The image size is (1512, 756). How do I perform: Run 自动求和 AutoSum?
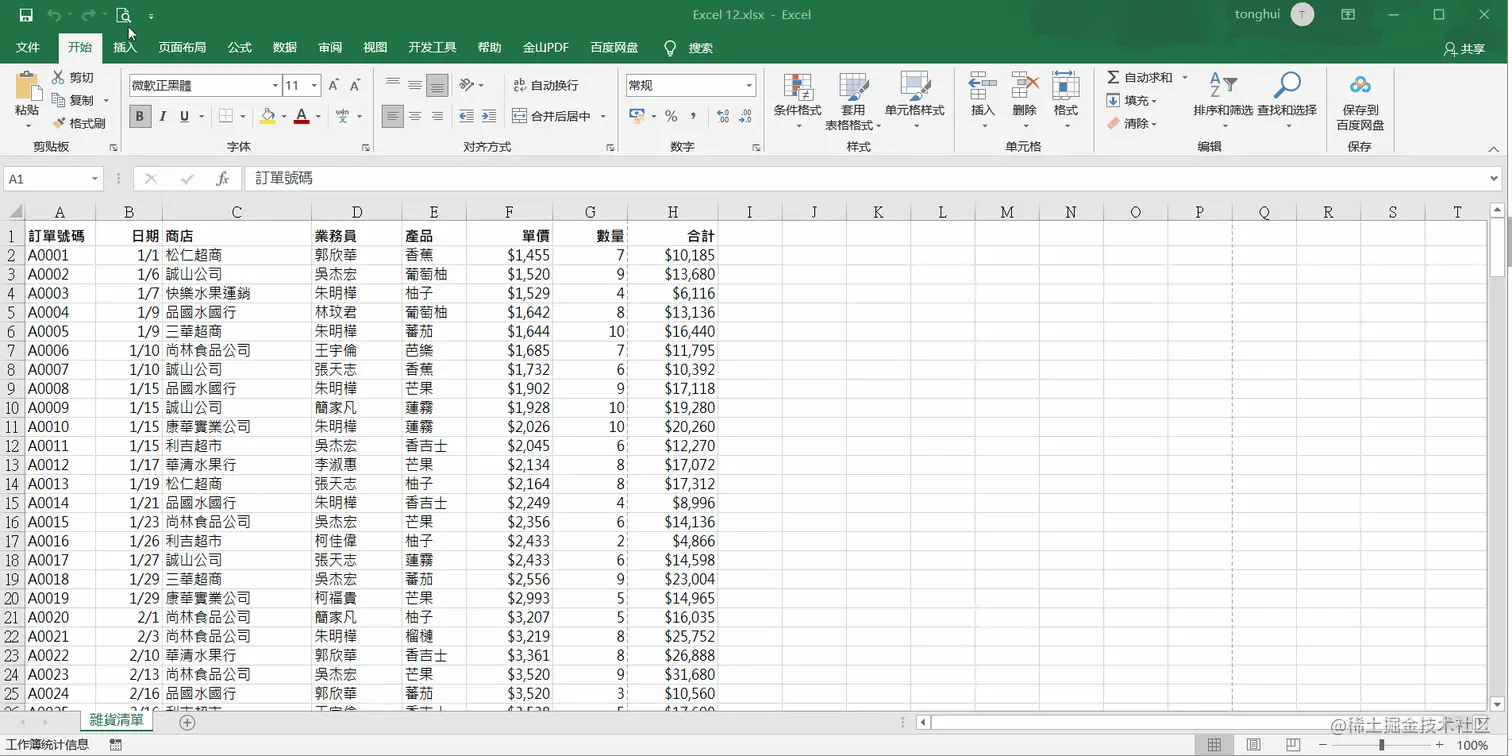(x=1139, y=77)
